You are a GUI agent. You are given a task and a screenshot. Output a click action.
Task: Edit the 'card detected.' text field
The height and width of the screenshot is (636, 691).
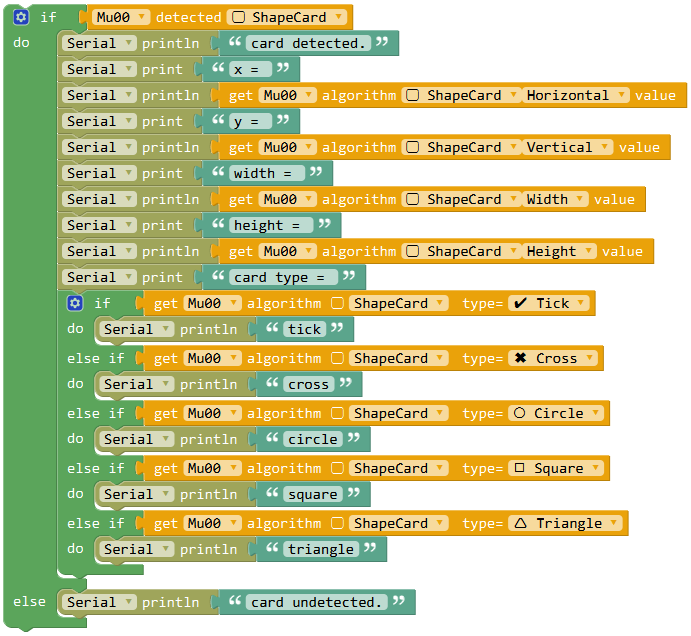pos(308,43)
